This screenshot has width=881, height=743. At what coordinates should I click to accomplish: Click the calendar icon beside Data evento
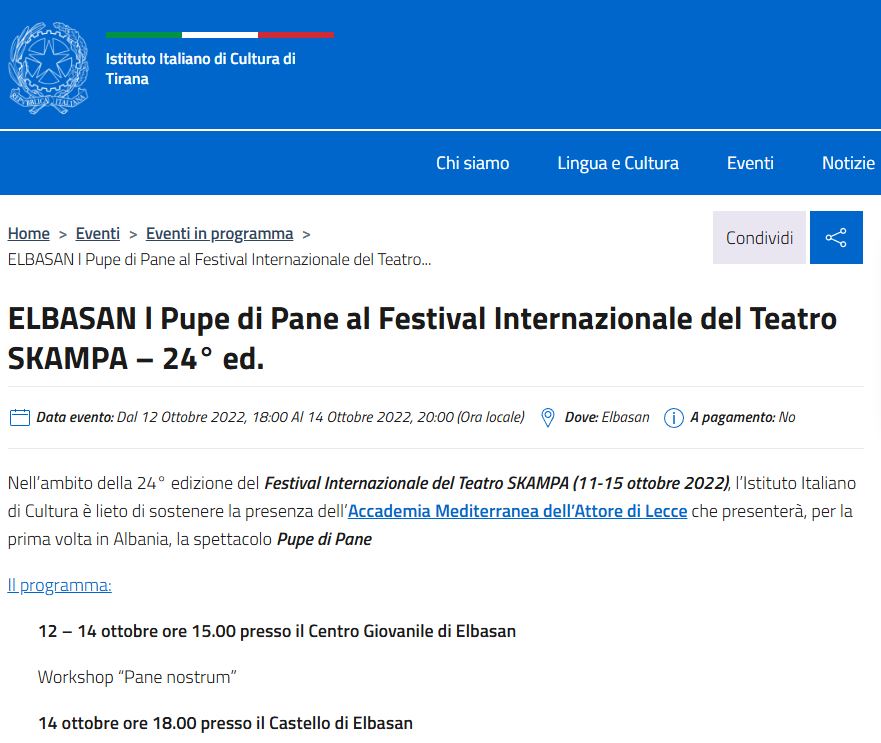(x=19, y=417)
